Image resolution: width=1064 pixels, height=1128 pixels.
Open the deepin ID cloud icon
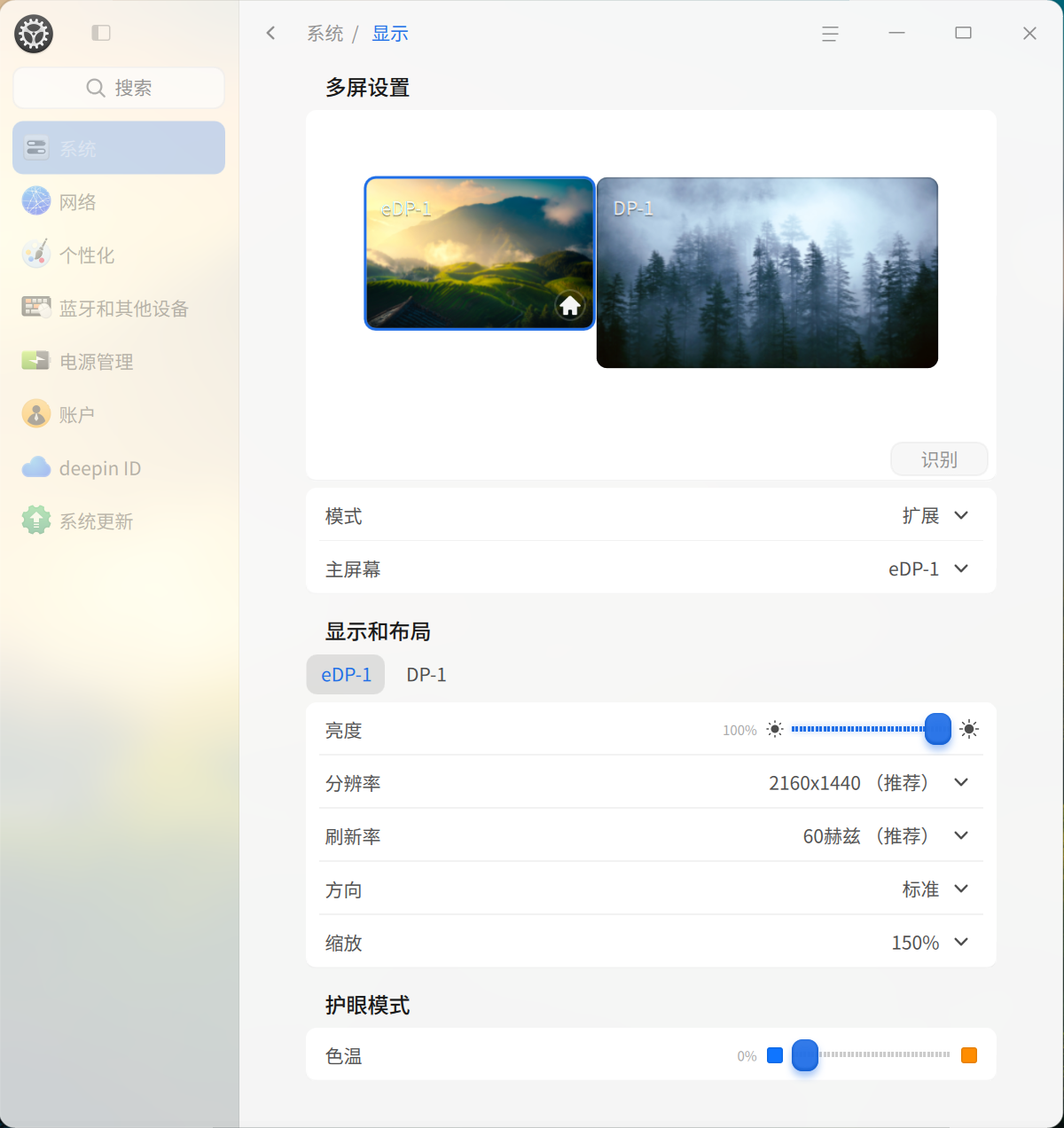click(x=36, y=467)
